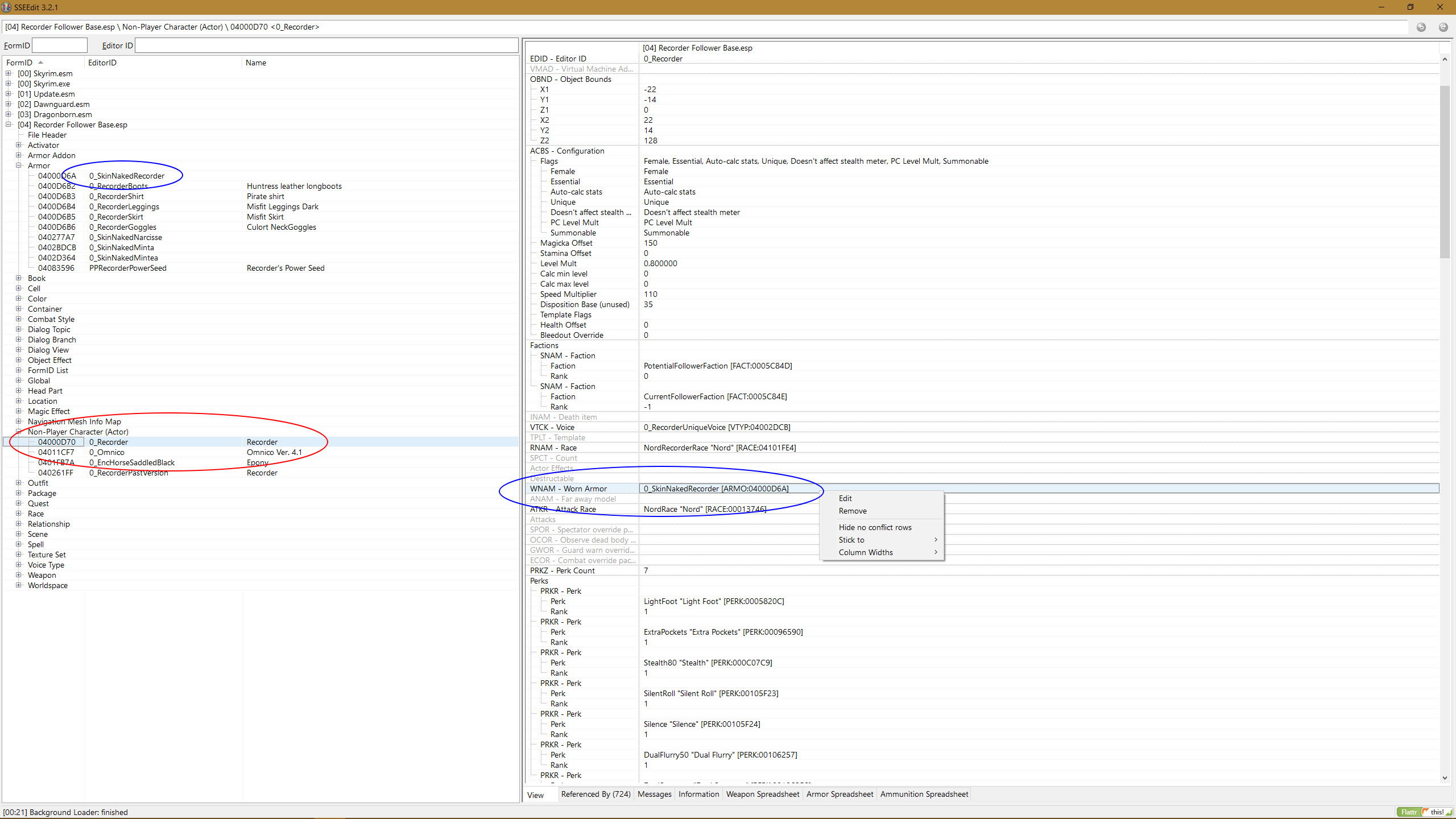The image size is (1456, 819).
Task: Click the Background Loader status text
Action: 65,812
